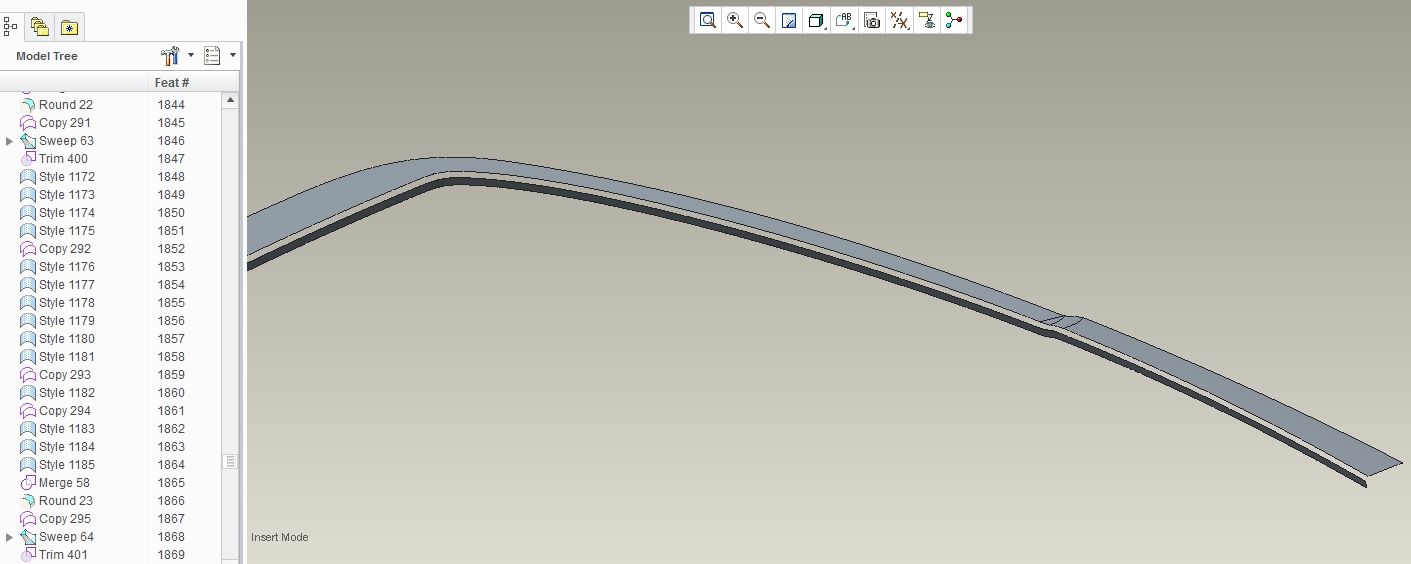Click the model tree scroll up arrow
Image resolution: width=1411 pixels, height=564 pixels.
231,100
